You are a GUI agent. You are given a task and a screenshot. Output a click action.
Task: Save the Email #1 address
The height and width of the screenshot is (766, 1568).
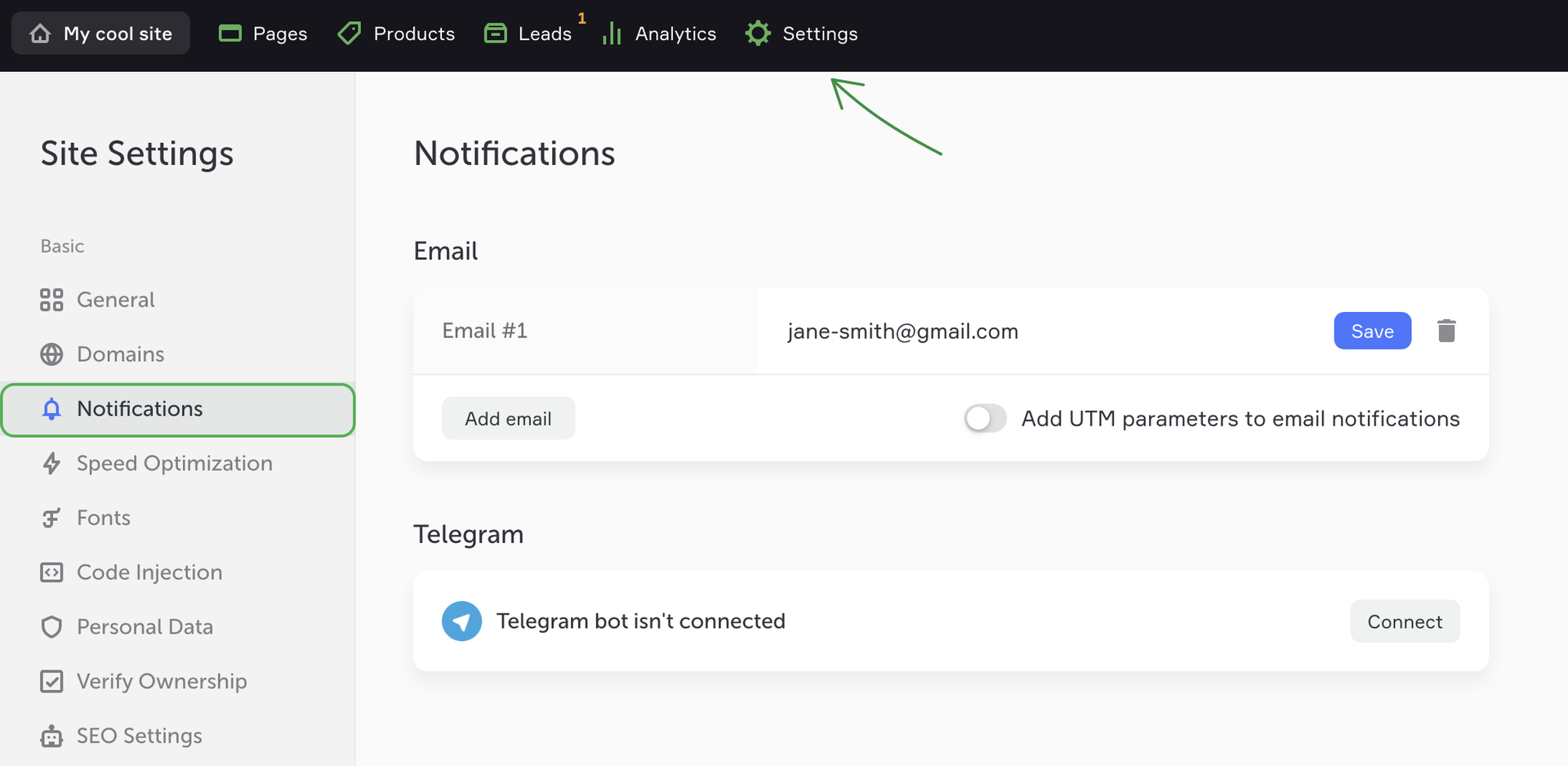1372,331
